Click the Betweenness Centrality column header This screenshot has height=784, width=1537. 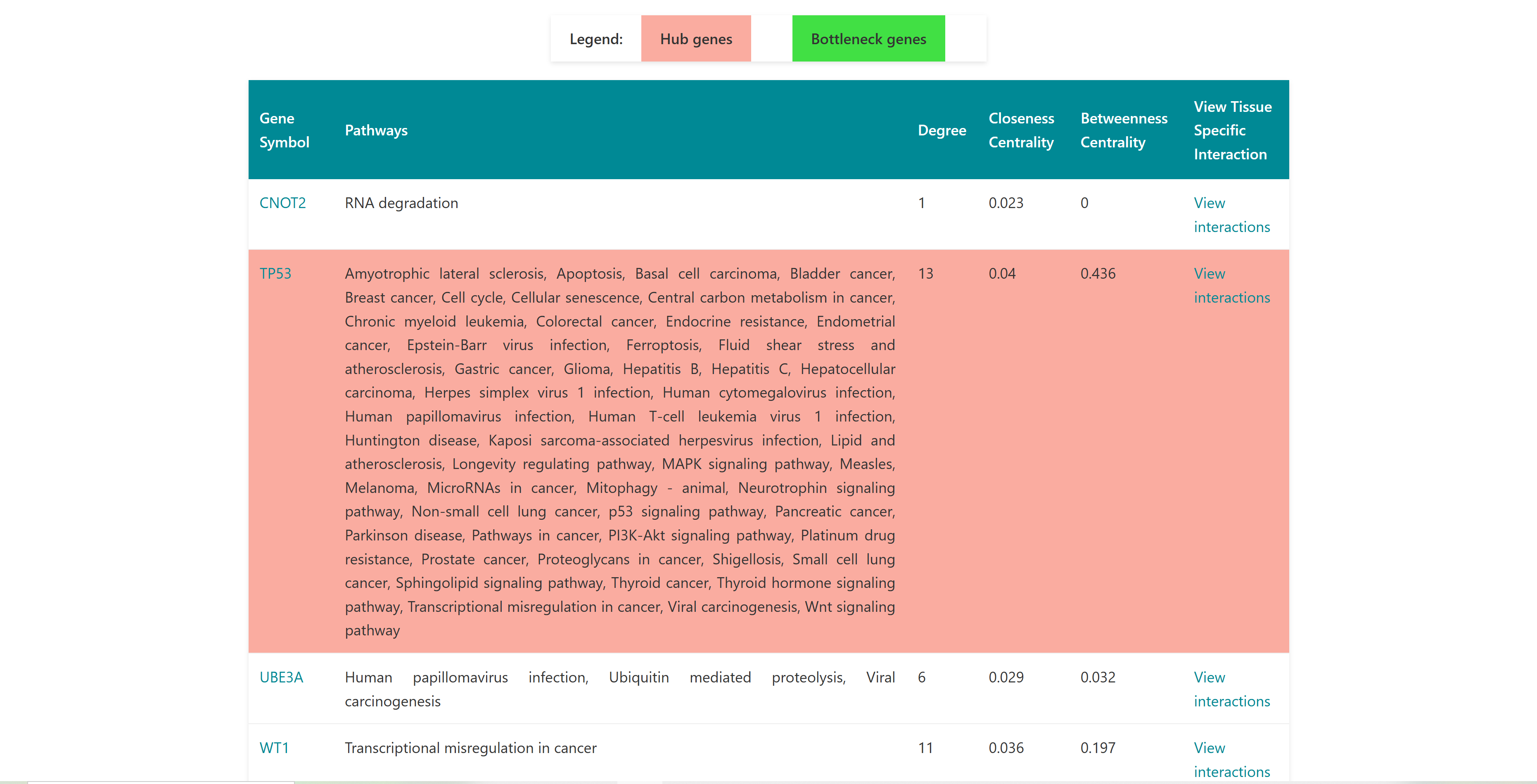coord(1123,130)
